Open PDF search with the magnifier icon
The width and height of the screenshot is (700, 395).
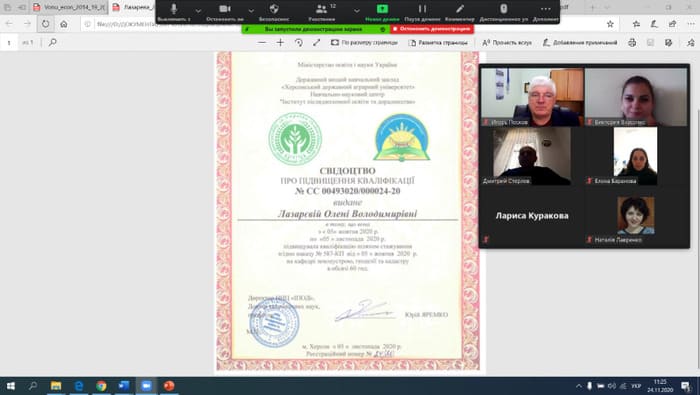52,42
